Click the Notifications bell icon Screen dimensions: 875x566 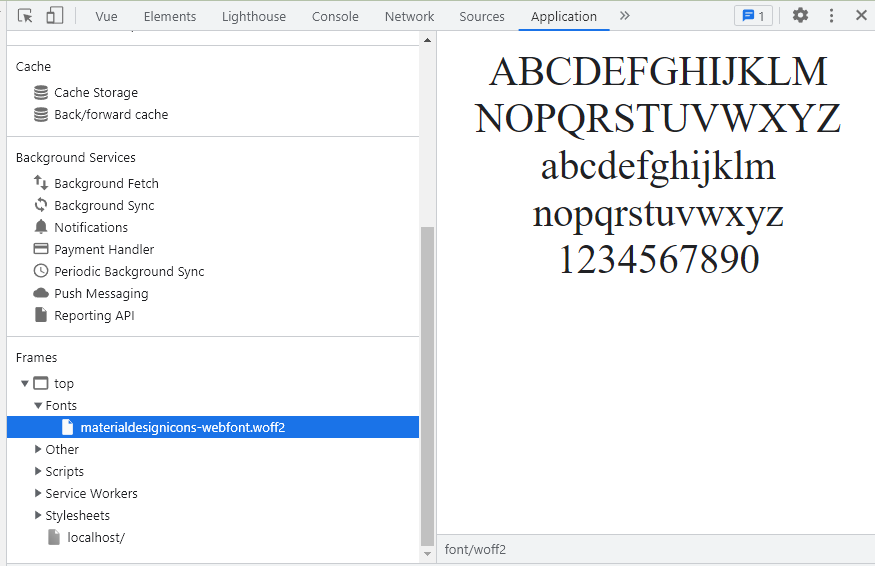coord(41,227)
